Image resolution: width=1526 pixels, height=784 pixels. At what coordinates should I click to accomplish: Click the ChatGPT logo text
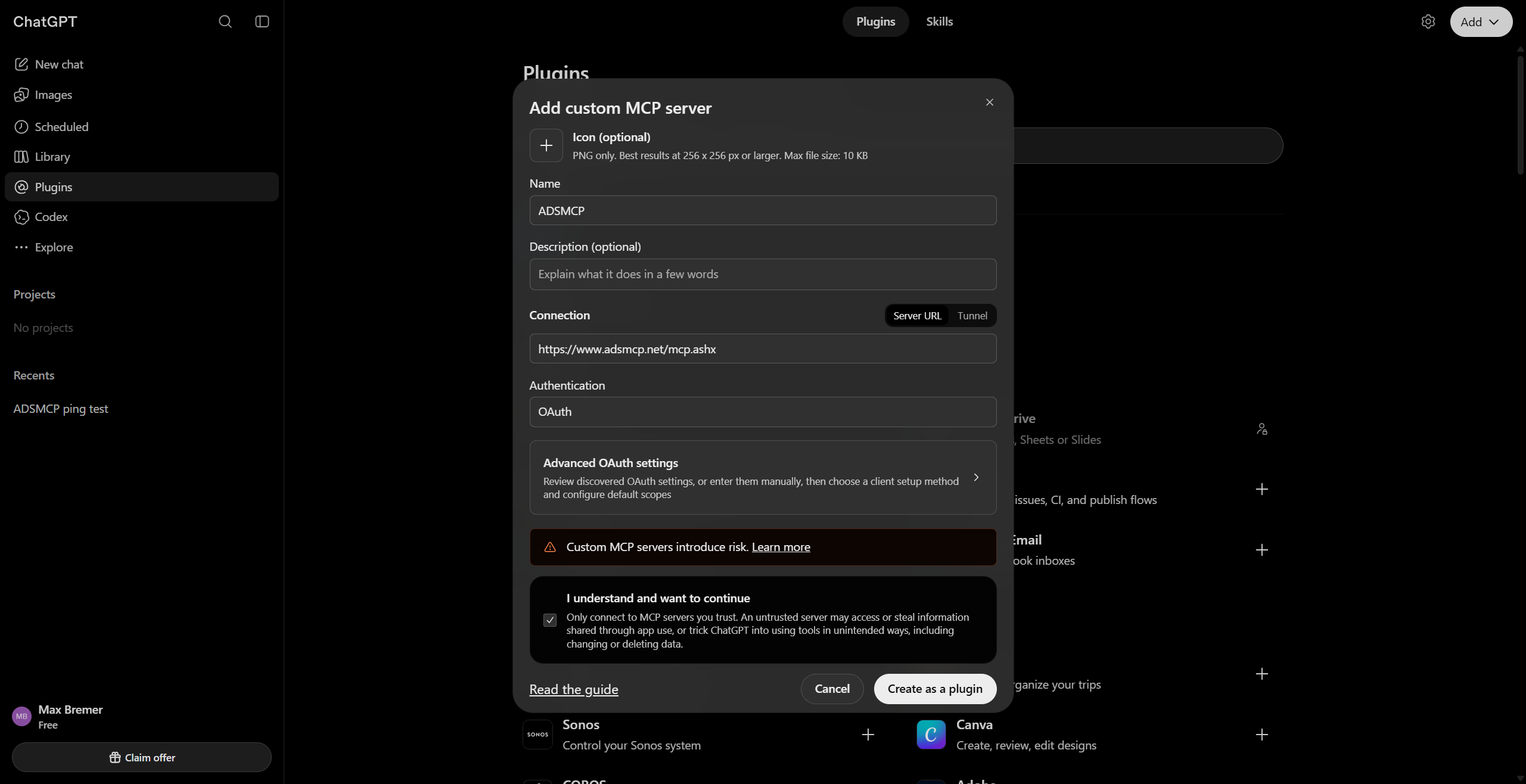[45, 21]
